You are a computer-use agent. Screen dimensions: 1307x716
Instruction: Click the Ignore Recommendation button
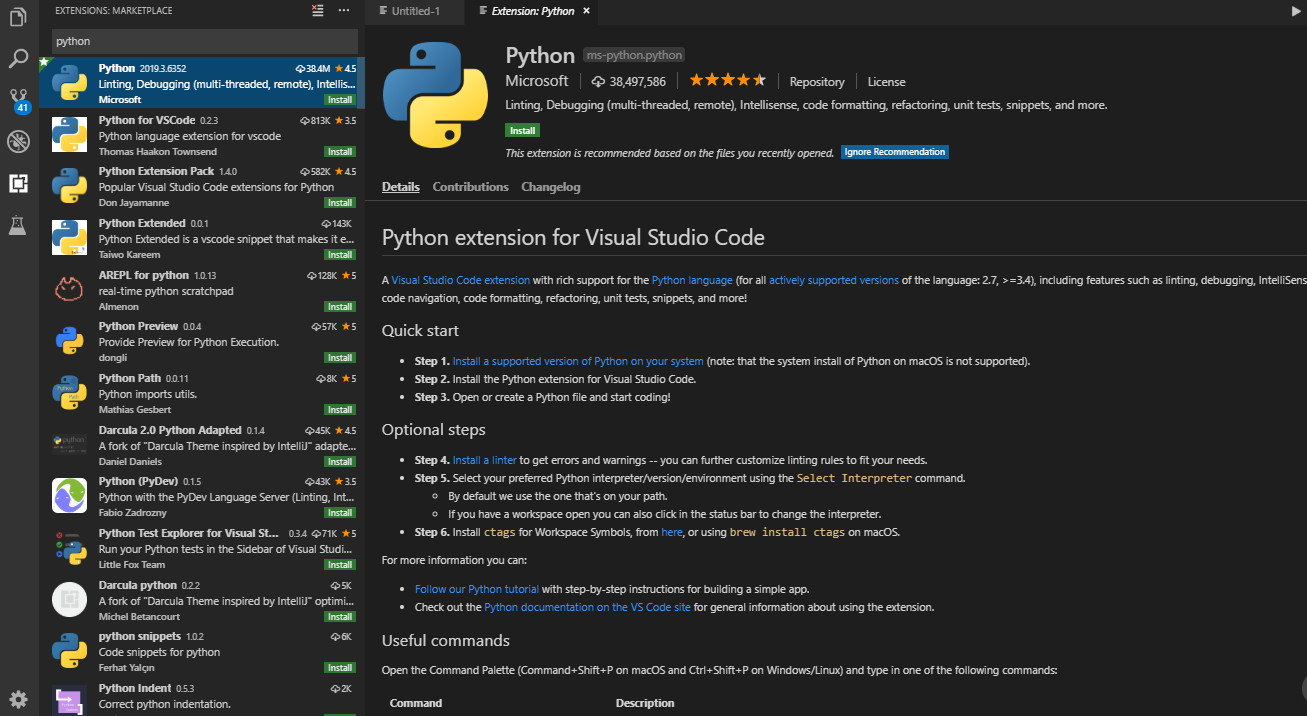click(894, 152)
